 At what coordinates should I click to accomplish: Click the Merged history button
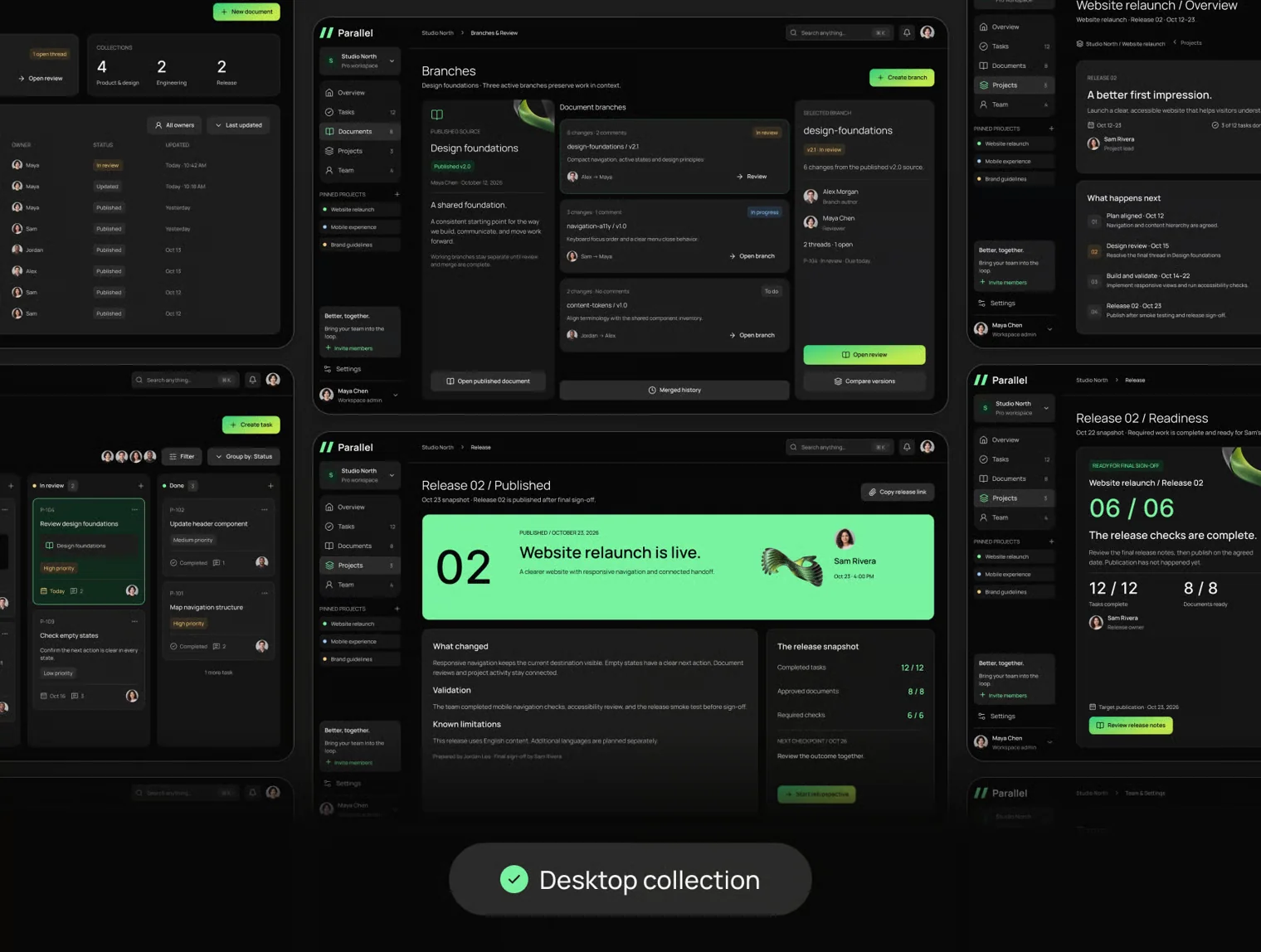coord(674,390)
